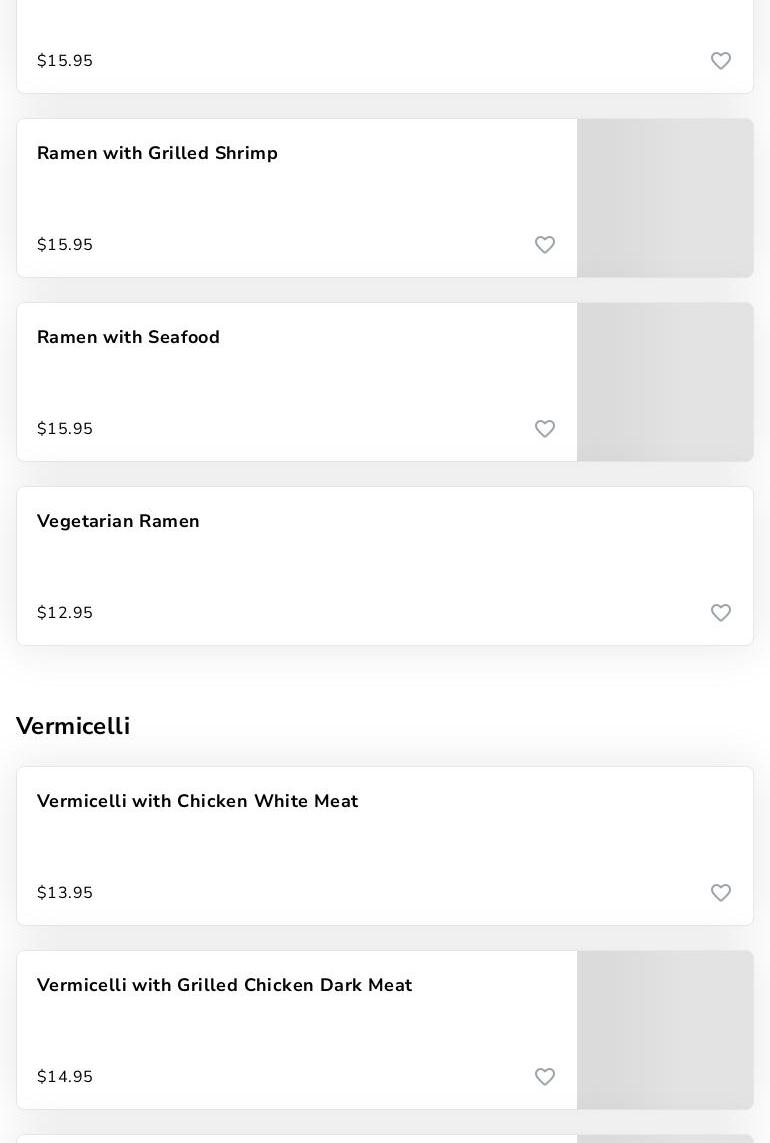Toggle heart on Vermicelli with Chicken White Meat
Viewport: 770px width, 1143px height.
tap(721, 893)
